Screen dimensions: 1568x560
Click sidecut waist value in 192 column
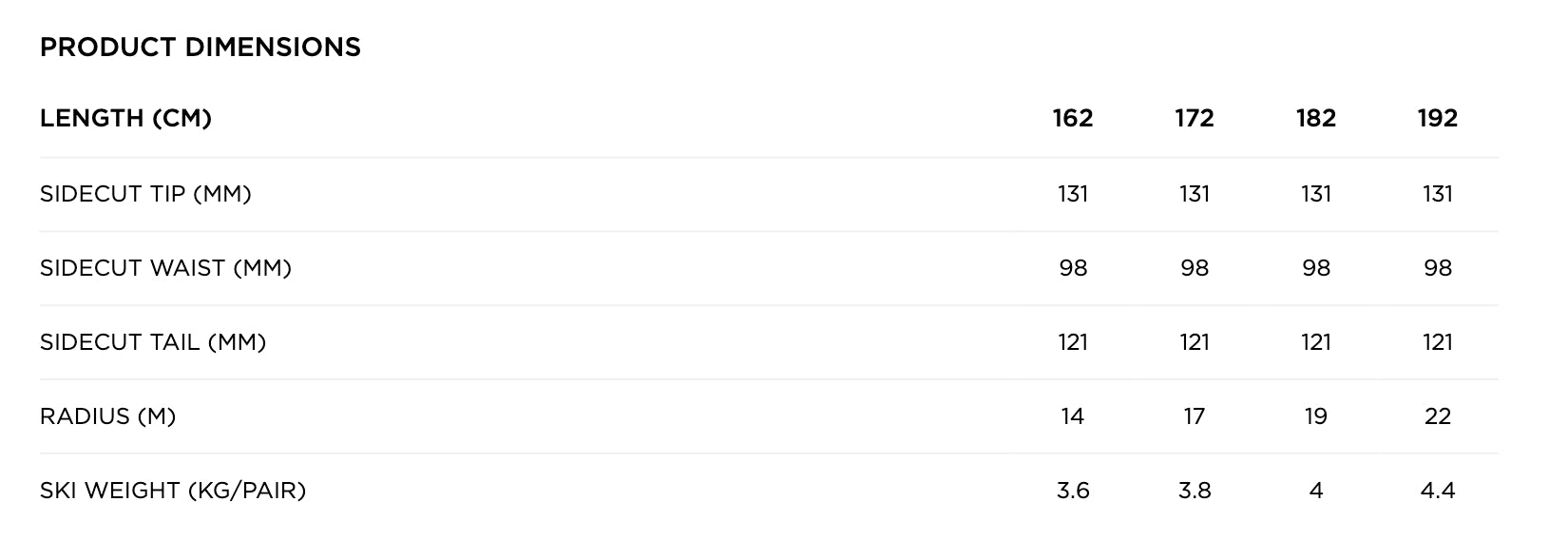1437,268
